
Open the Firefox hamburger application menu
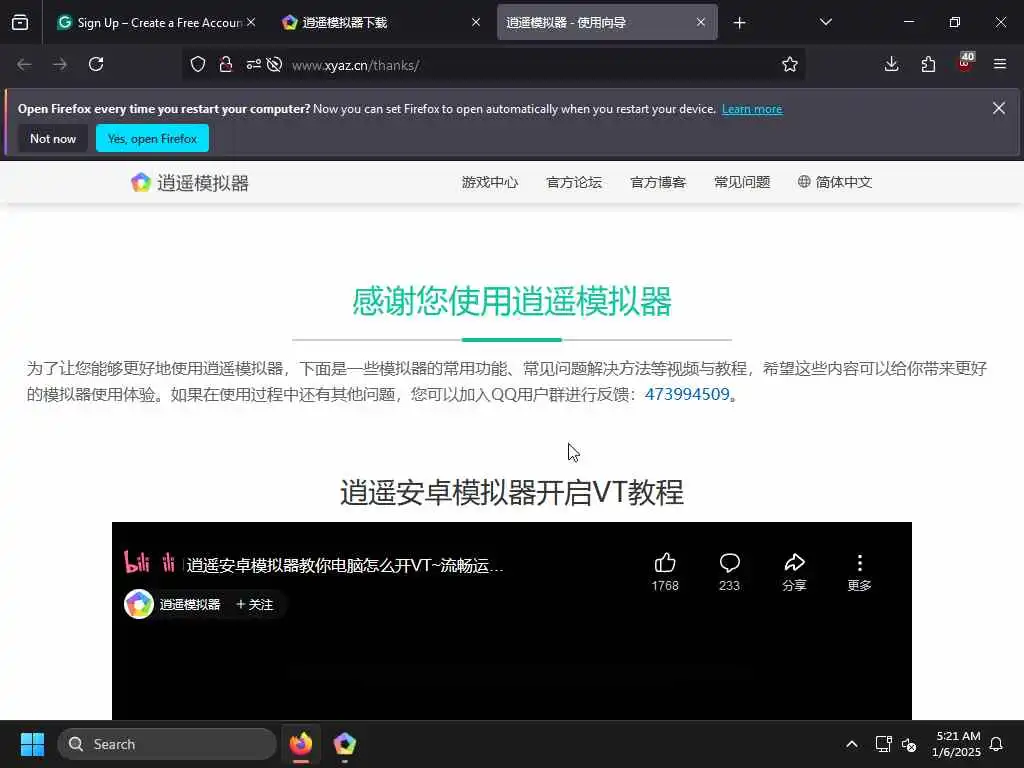[x=1000, y=64]
